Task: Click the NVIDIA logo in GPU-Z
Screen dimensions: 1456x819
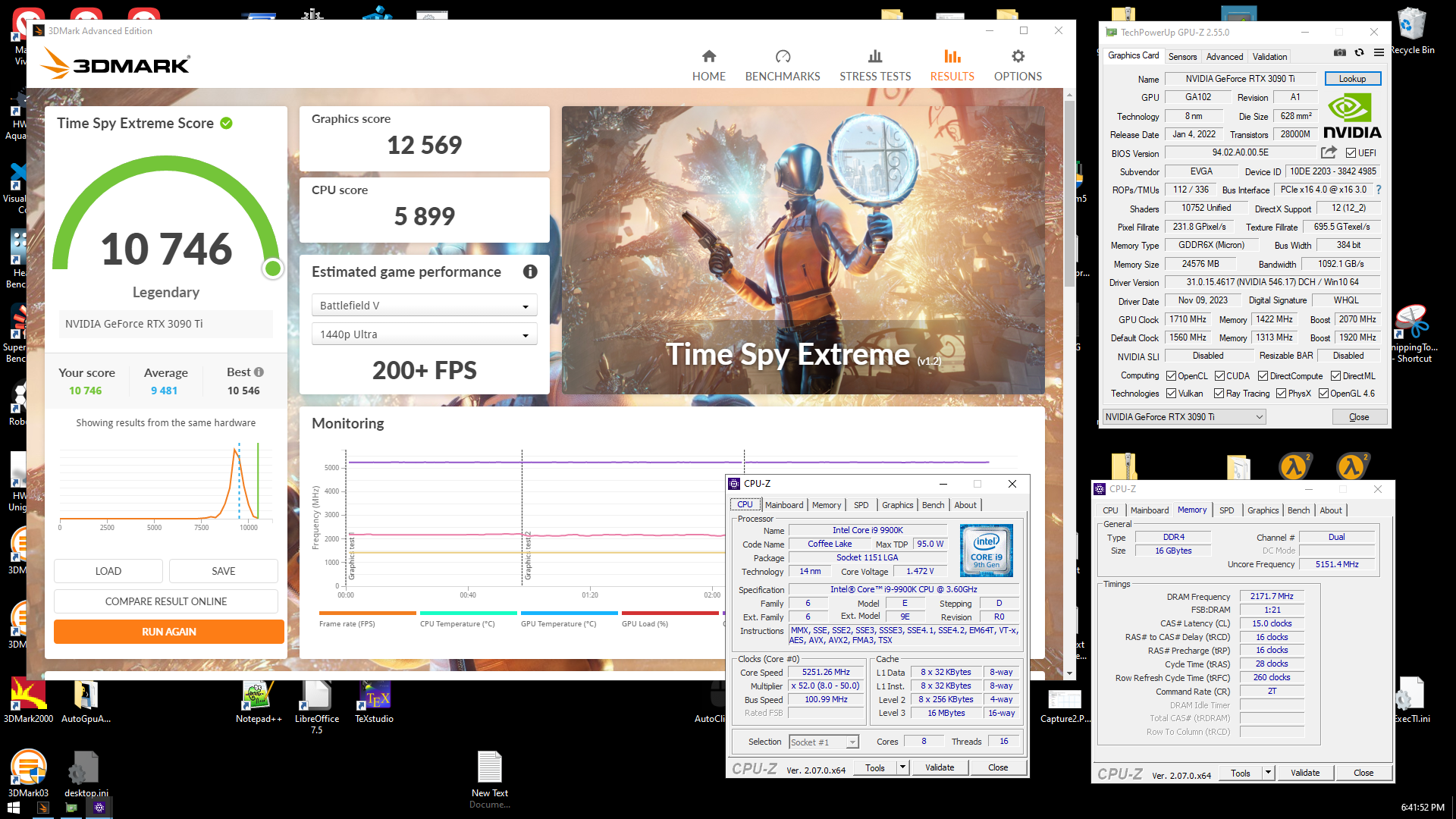Action: coord(1353,116)
